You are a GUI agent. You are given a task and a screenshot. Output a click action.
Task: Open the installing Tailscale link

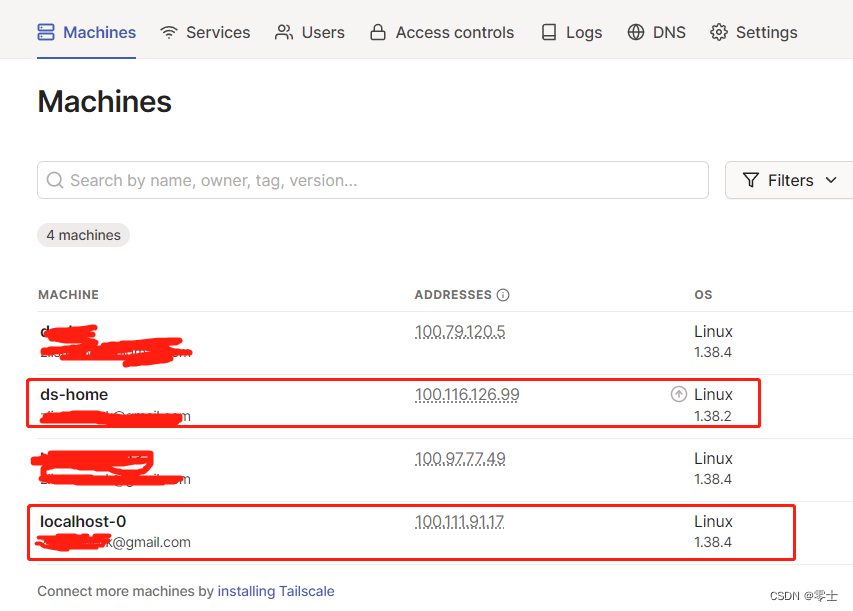coord(276,591)
